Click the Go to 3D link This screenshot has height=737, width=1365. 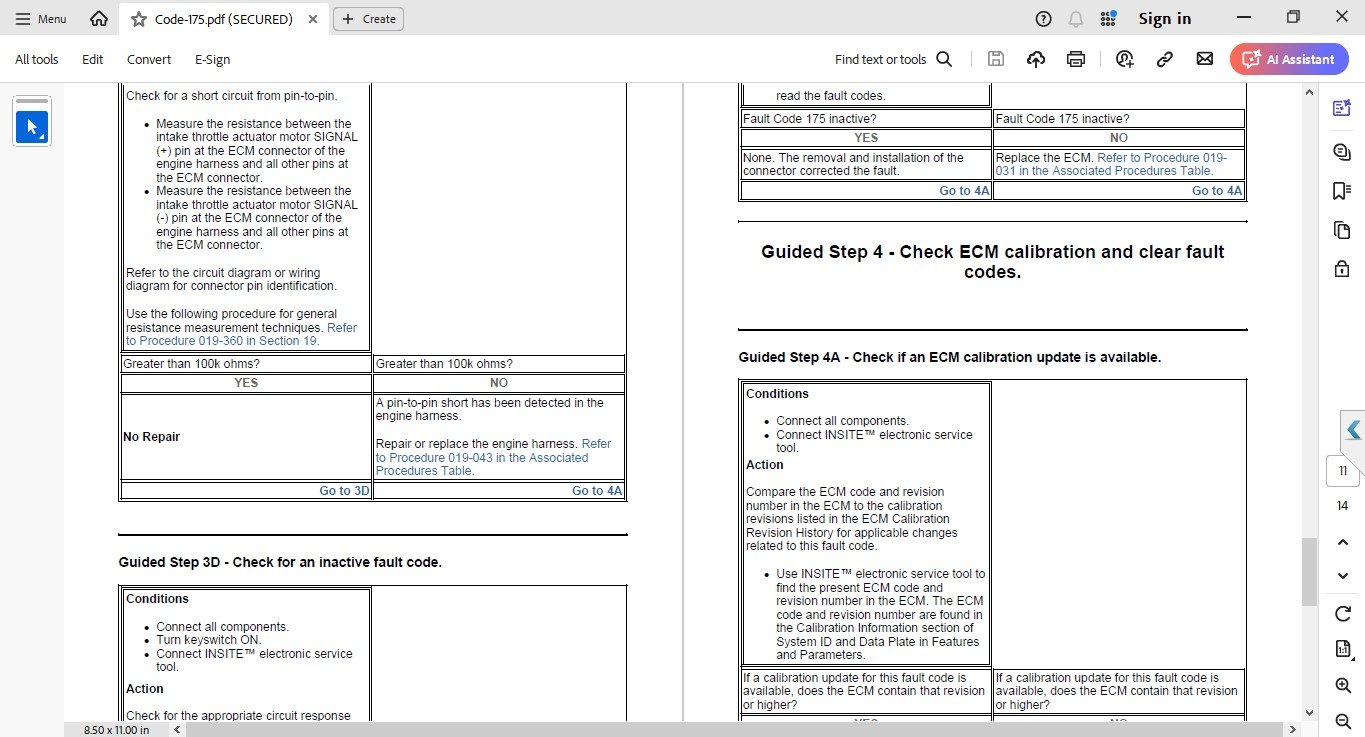[344, 491]
